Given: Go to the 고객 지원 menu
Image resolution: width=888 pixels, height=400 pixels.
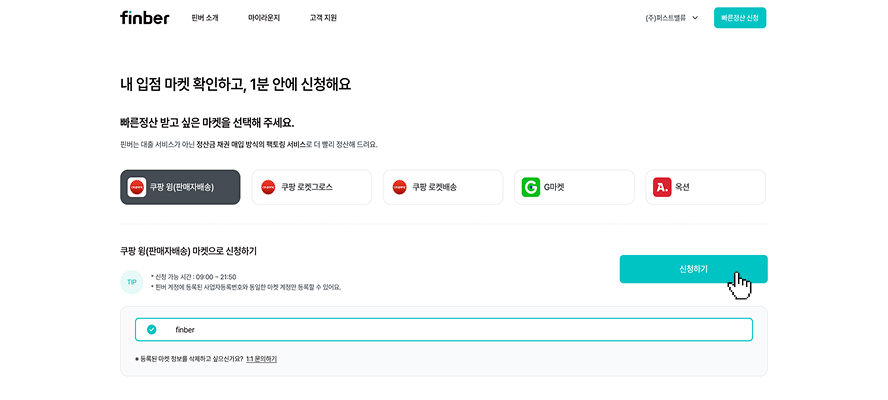Looking at the screenshot, I should click(x=323, y=18).
